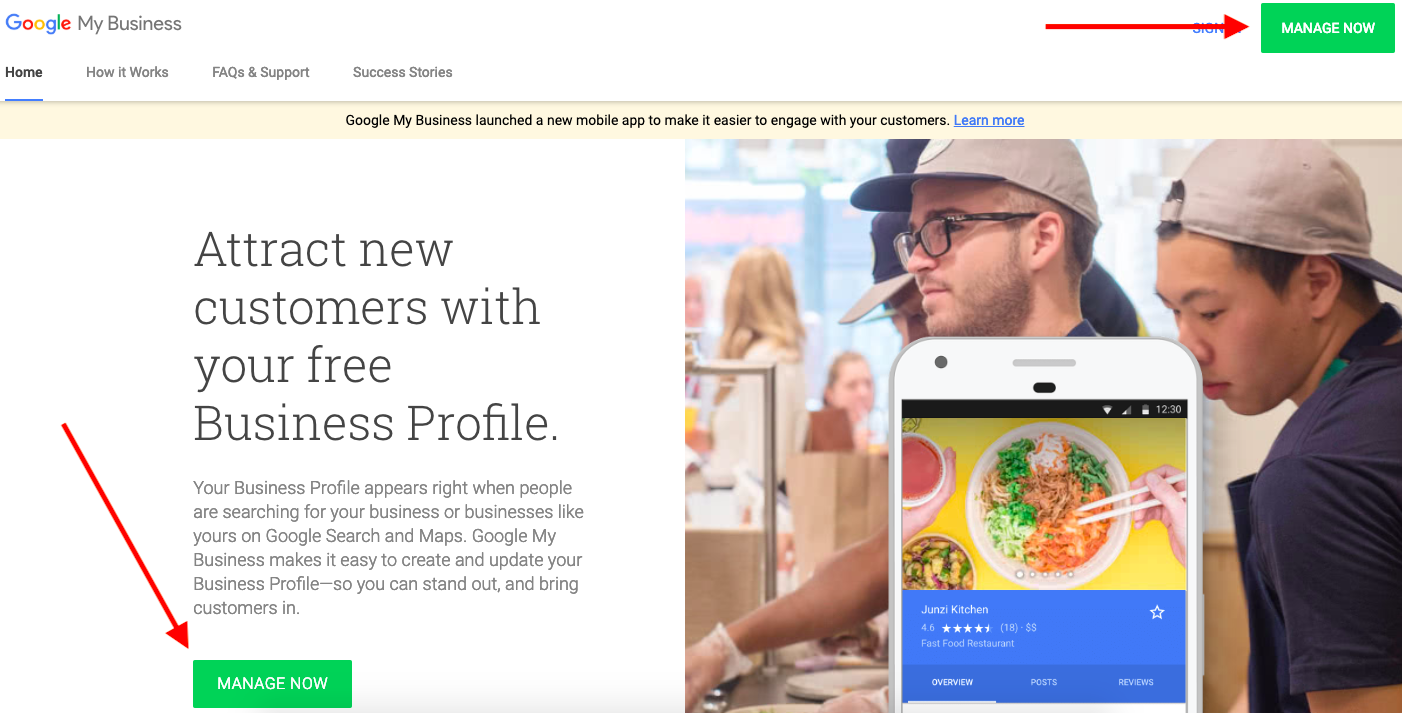This screenshot has height=713, width=1402.
Task: Follow the Learn more link in the banner
Action: click(x=989, y=120)
